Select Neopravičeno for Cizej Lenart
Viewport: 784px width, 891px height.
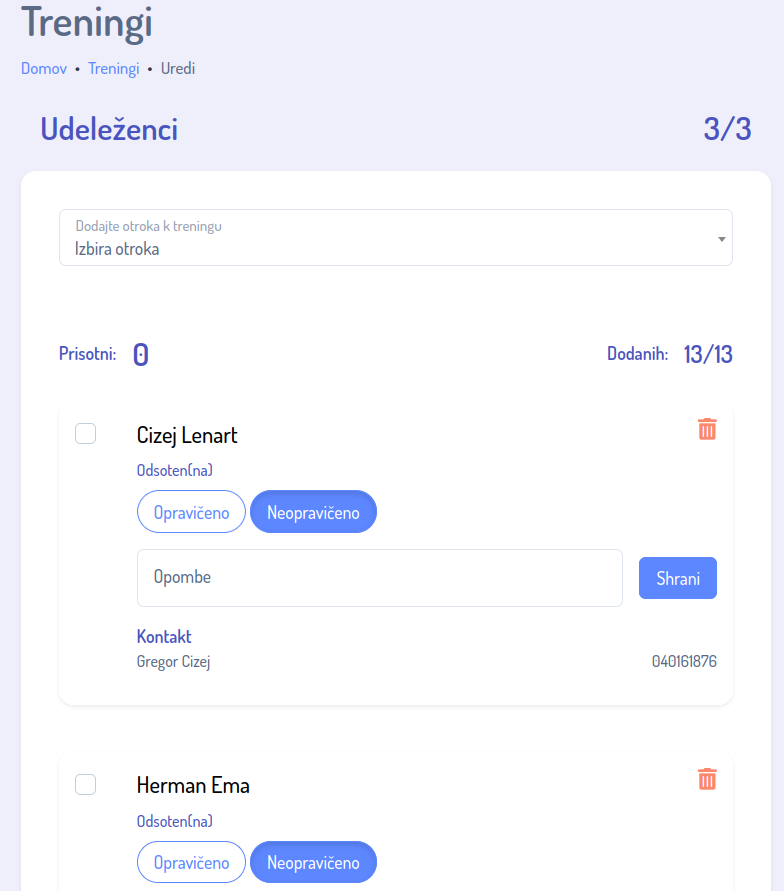point(313,512)
